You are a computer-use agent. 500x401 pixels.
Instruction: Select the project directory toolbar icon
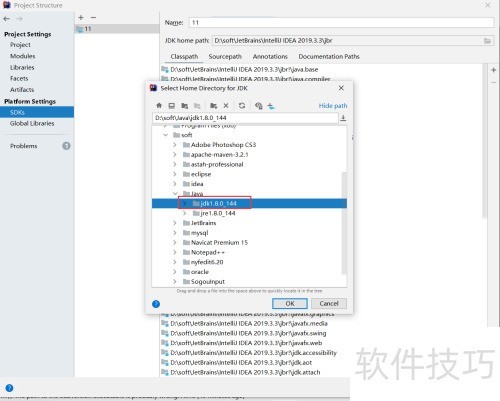[184, 106]
